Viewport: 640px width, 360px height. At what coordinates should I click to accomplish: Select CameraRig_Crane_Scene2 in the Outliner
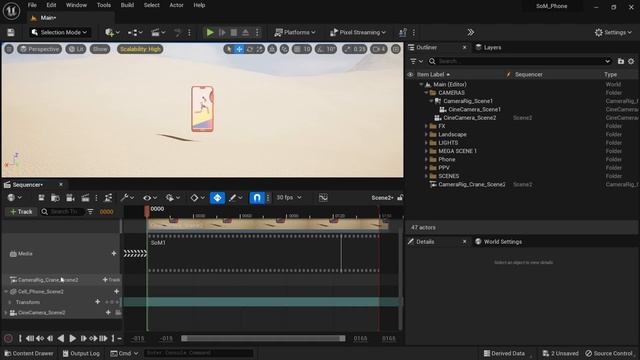pyautogui.click(x=471, y=184)
